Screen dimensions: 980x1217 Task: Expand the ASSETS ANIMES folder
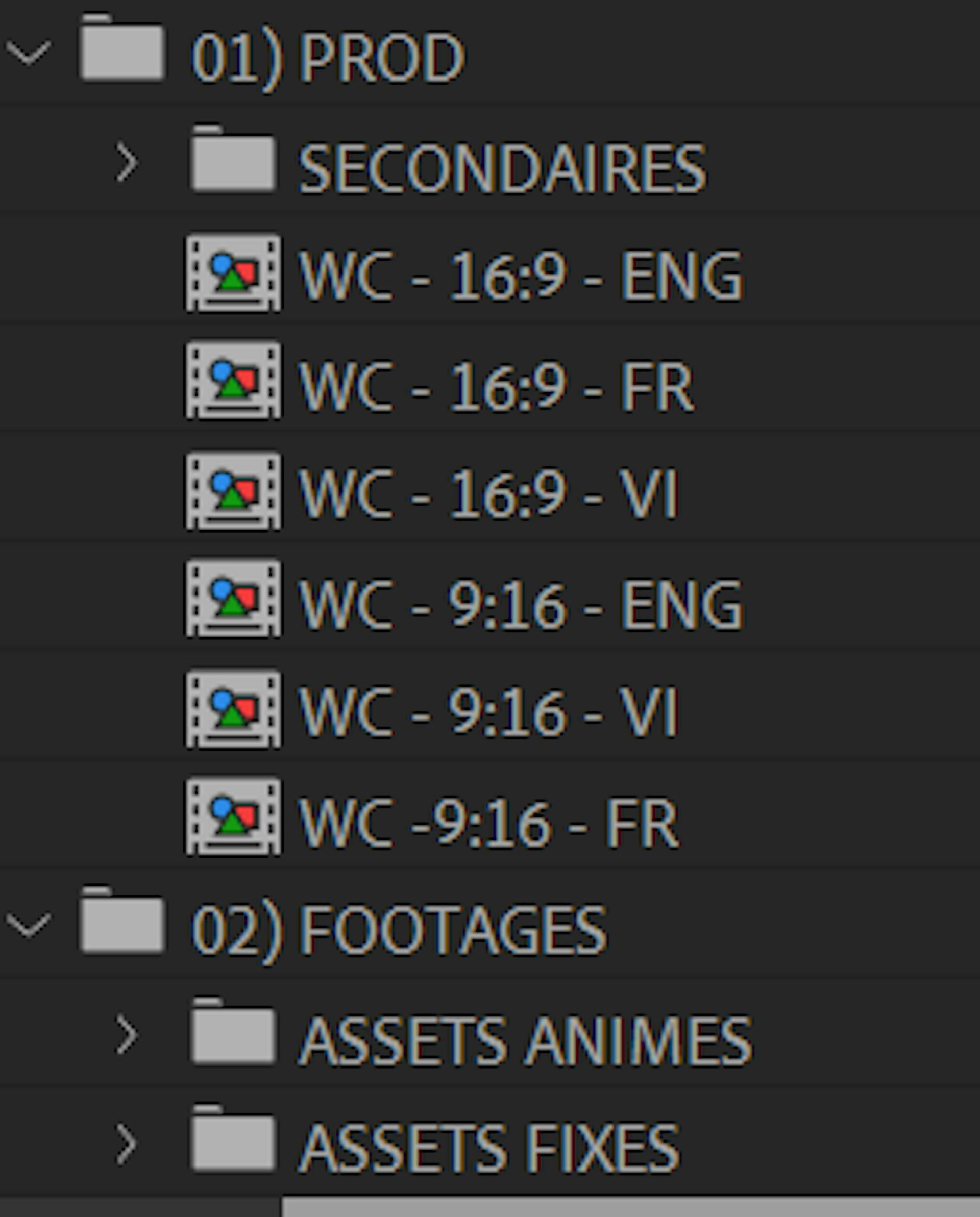pos(127,1035)
